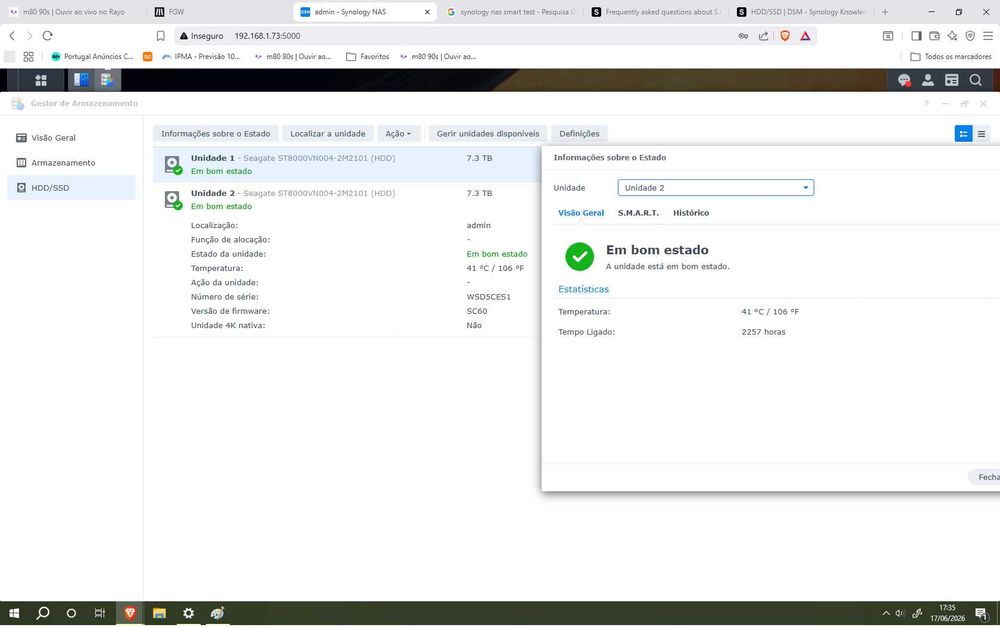Select the Storage Manager taskbar app icon

107,80
